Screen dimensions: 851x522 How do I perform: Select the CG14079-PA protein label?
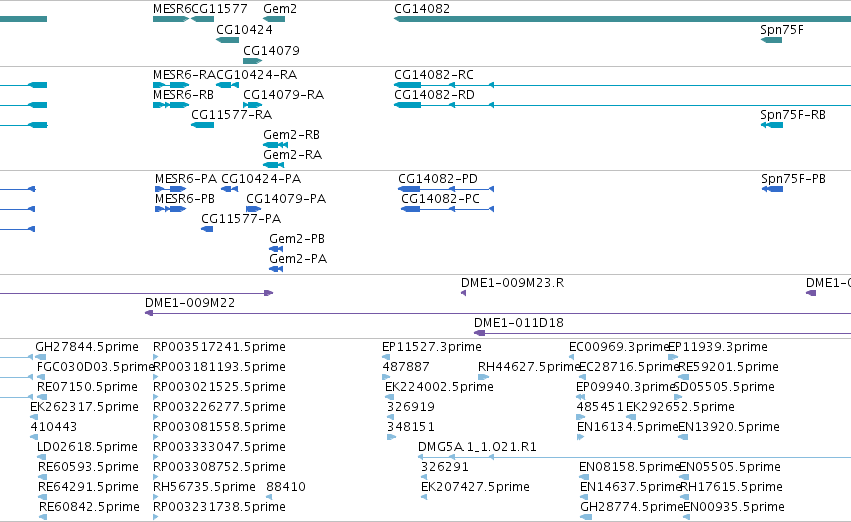[286, 199]
